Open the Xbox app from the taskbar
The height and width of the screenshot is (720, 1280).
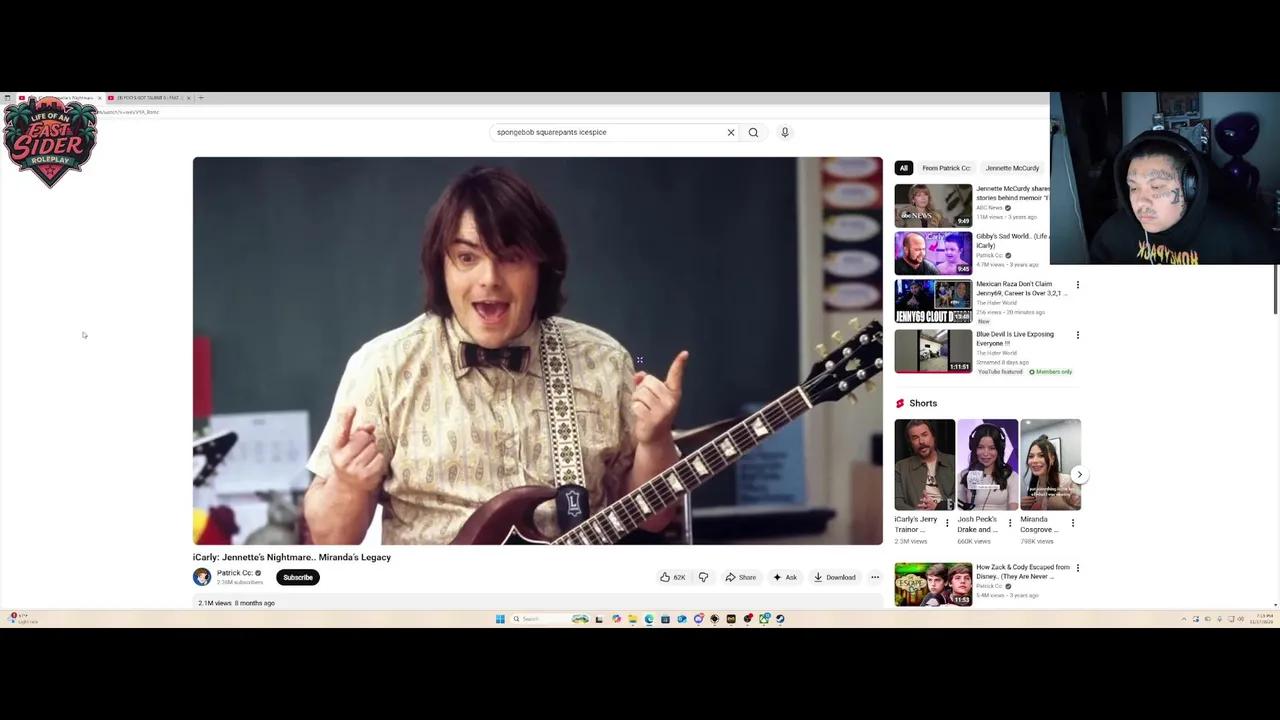pos(764,619)
